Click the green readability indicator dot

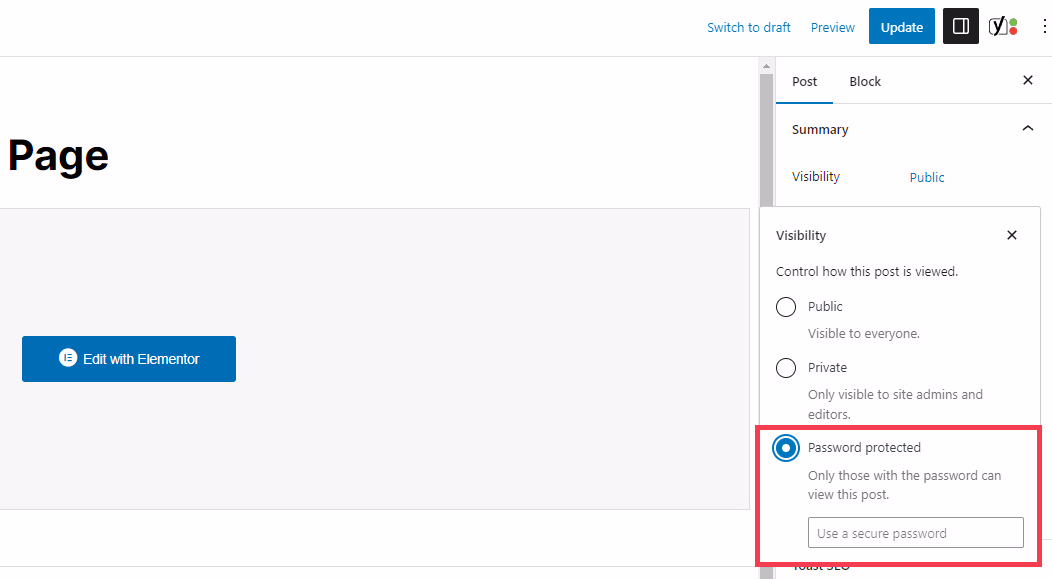pyautogui.click(x=1013, y=21)
